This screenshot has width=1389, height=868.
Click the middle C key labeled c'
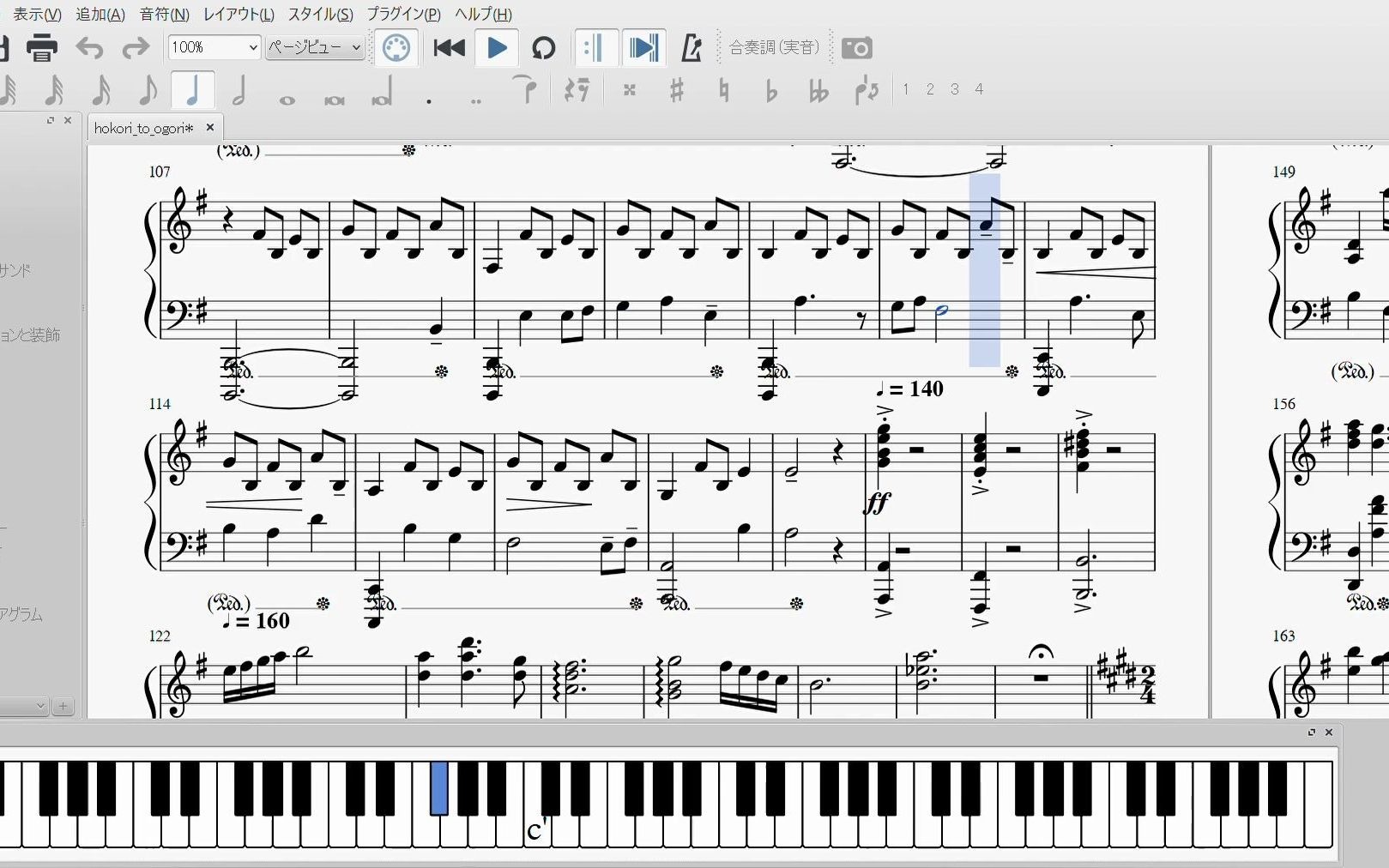[535, 830]
